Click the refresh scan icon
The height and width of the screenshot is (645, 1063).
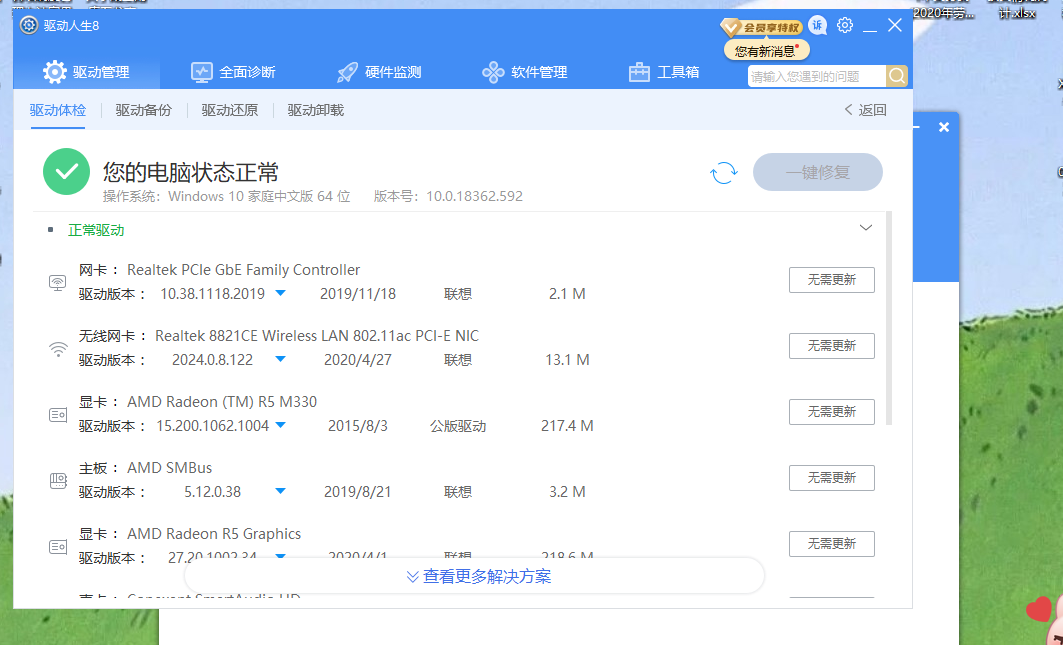point(723,172)
